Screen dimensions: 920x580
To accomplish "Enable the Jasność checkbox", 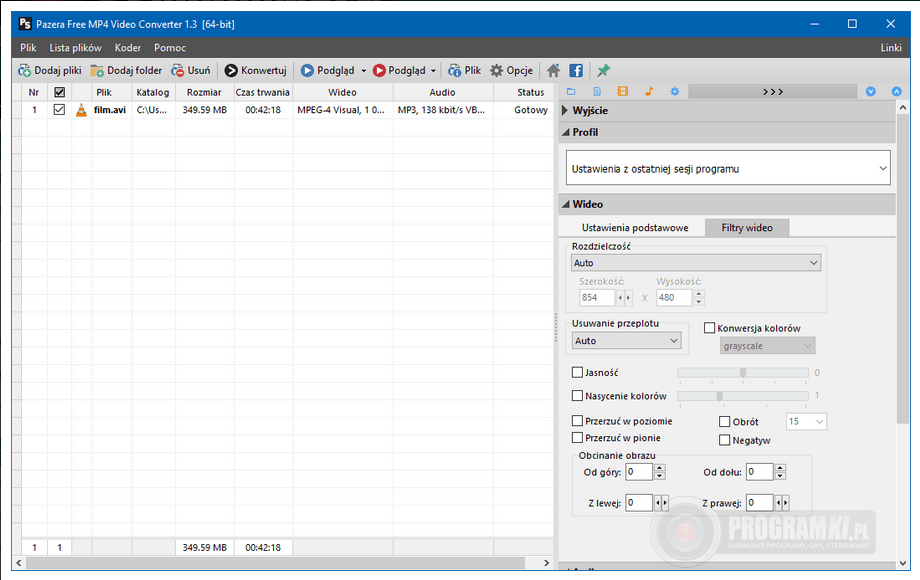I will 577,372.
